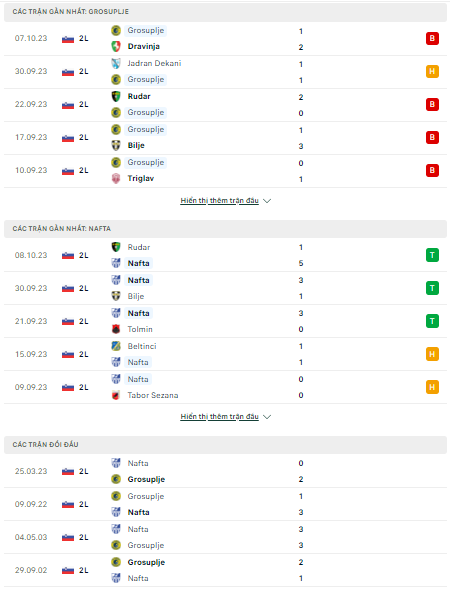Expand more Grosuplje matches via the chevron arrow
This screenshot has width=450, height=589.
tap(267, 201)
